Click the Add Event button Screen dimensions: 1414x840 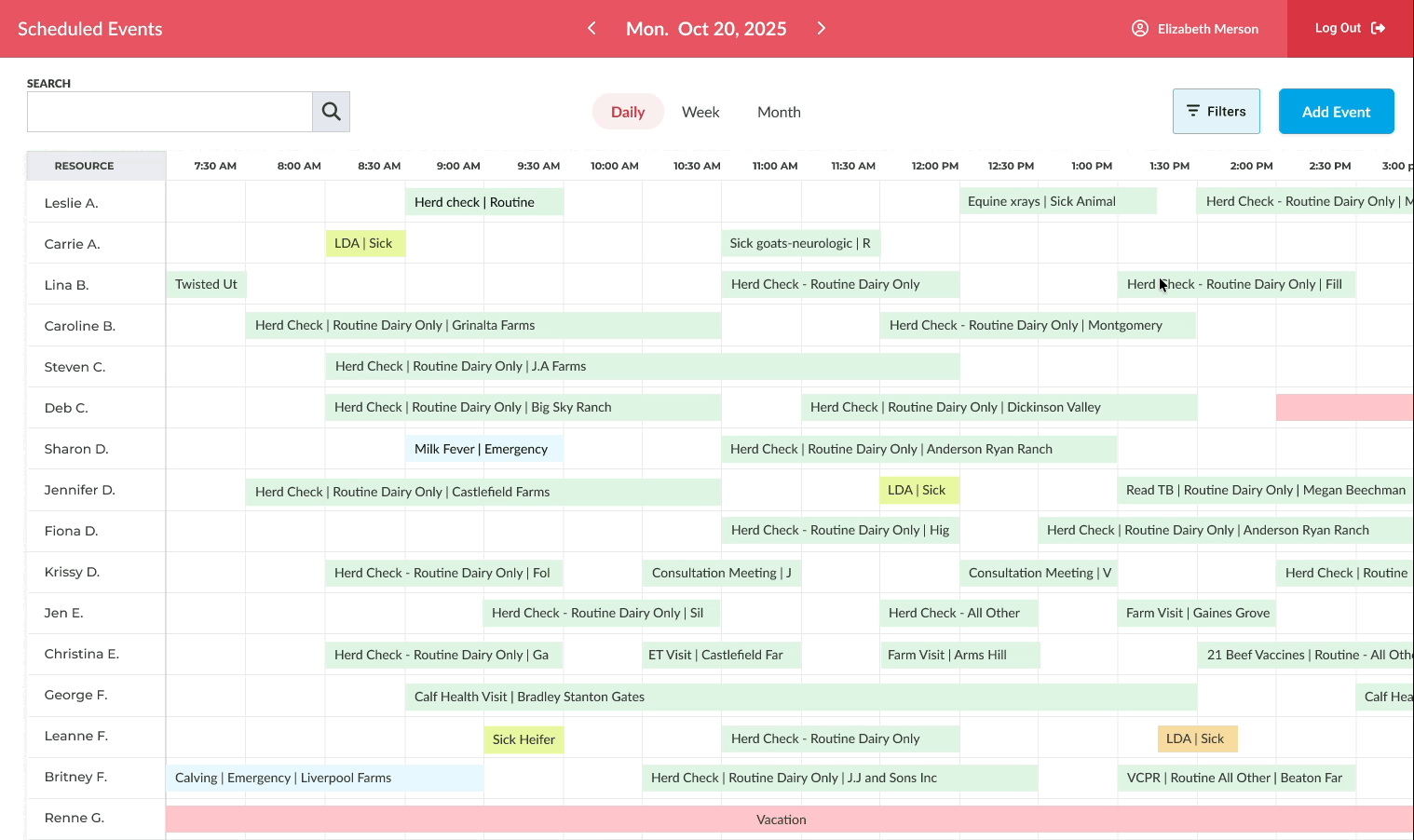click(x=1336, y=111)
